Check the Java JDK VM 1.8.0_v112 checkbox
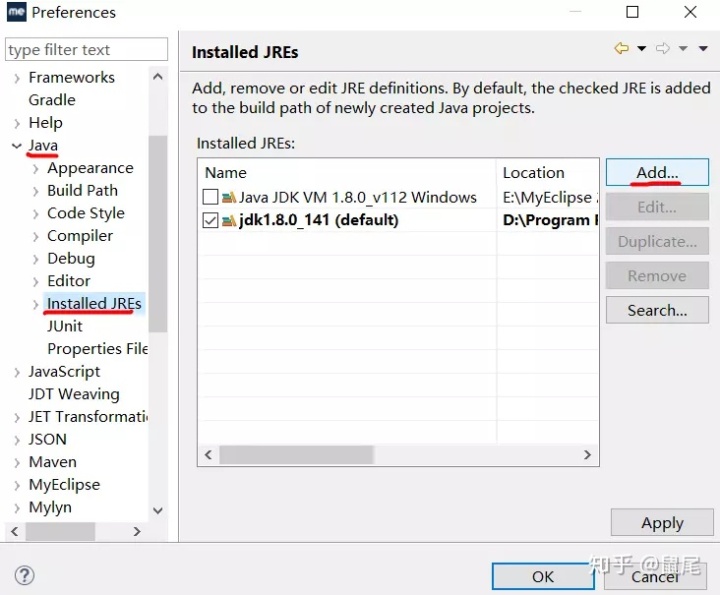This screenshot has height=595, width=720. tap(210, 197)
